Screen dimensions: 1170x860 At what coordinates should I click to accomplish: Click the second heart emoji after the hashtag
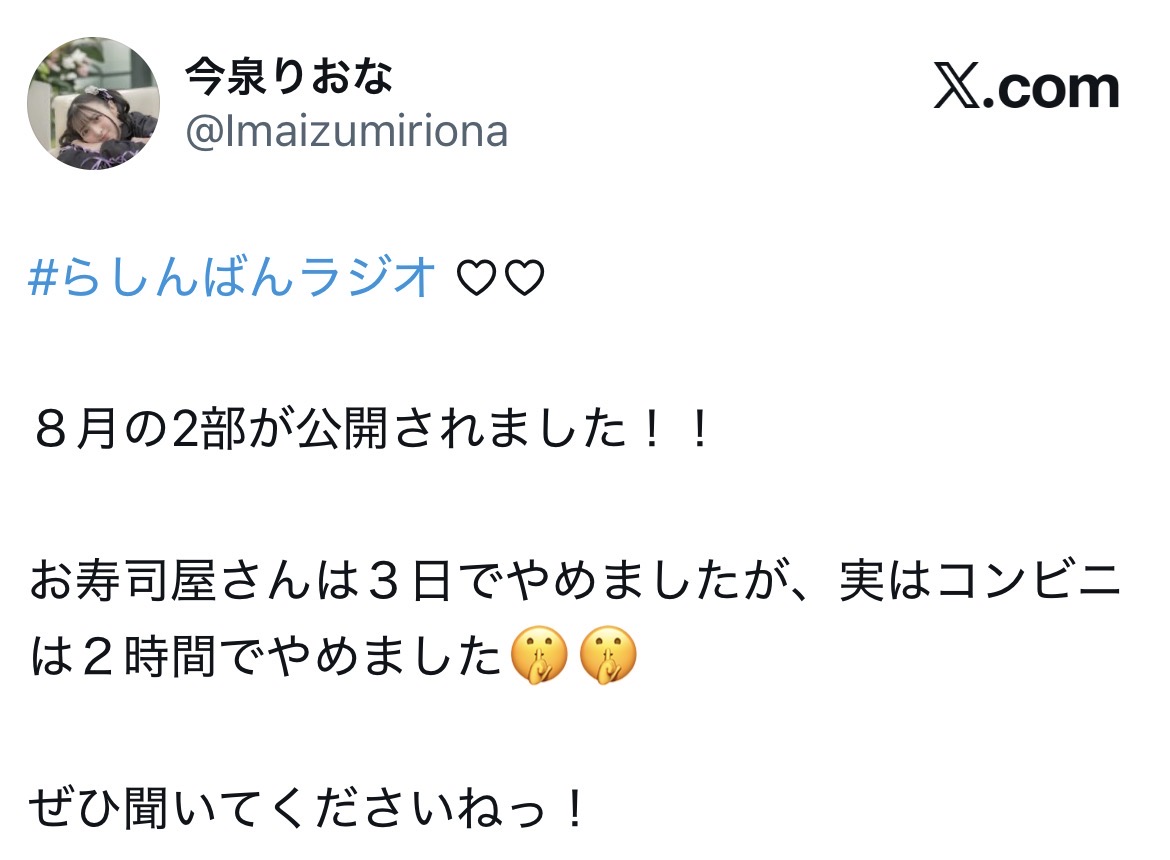click(x=524, y=277)
